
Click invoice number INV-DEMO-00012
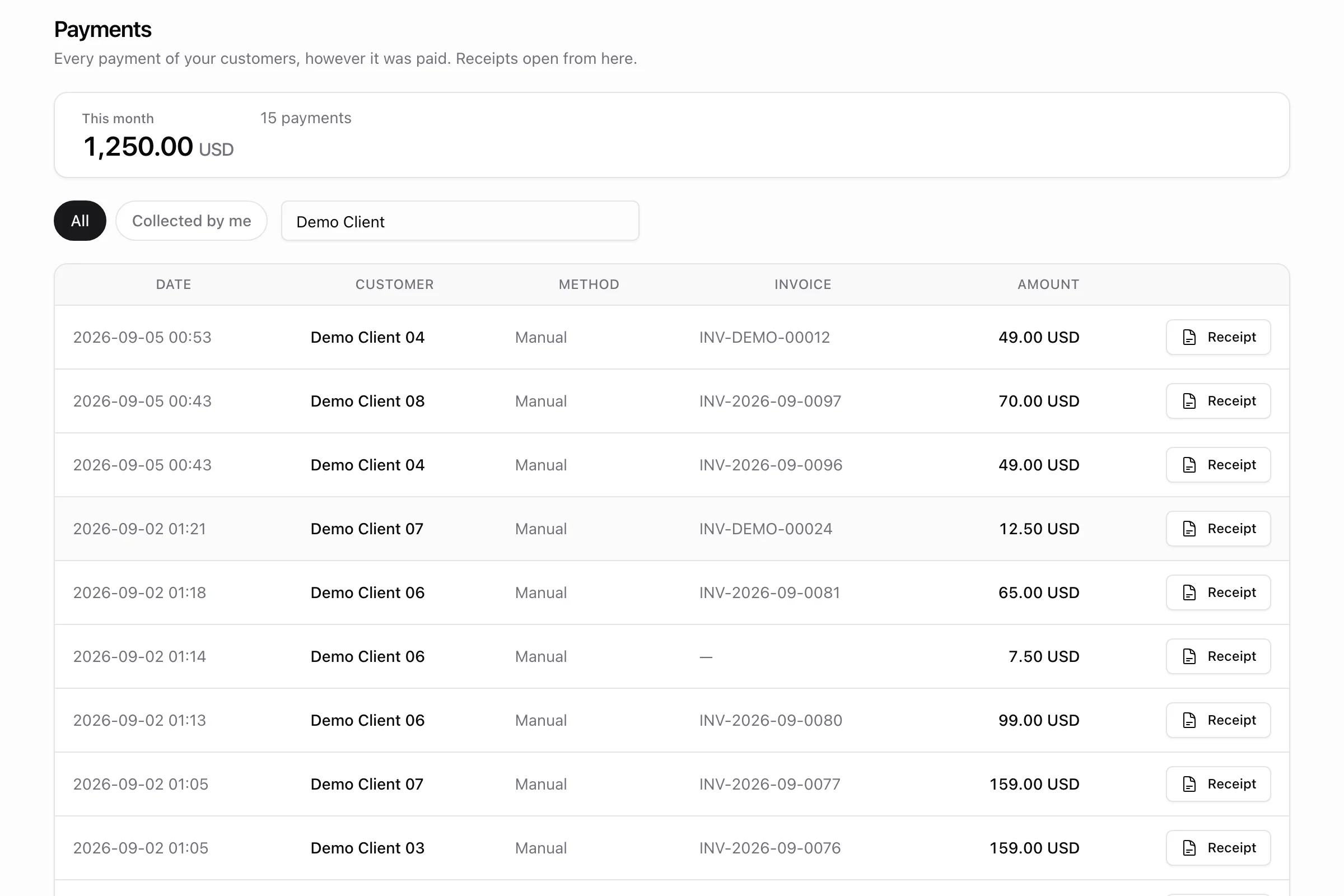click(764, 337)
